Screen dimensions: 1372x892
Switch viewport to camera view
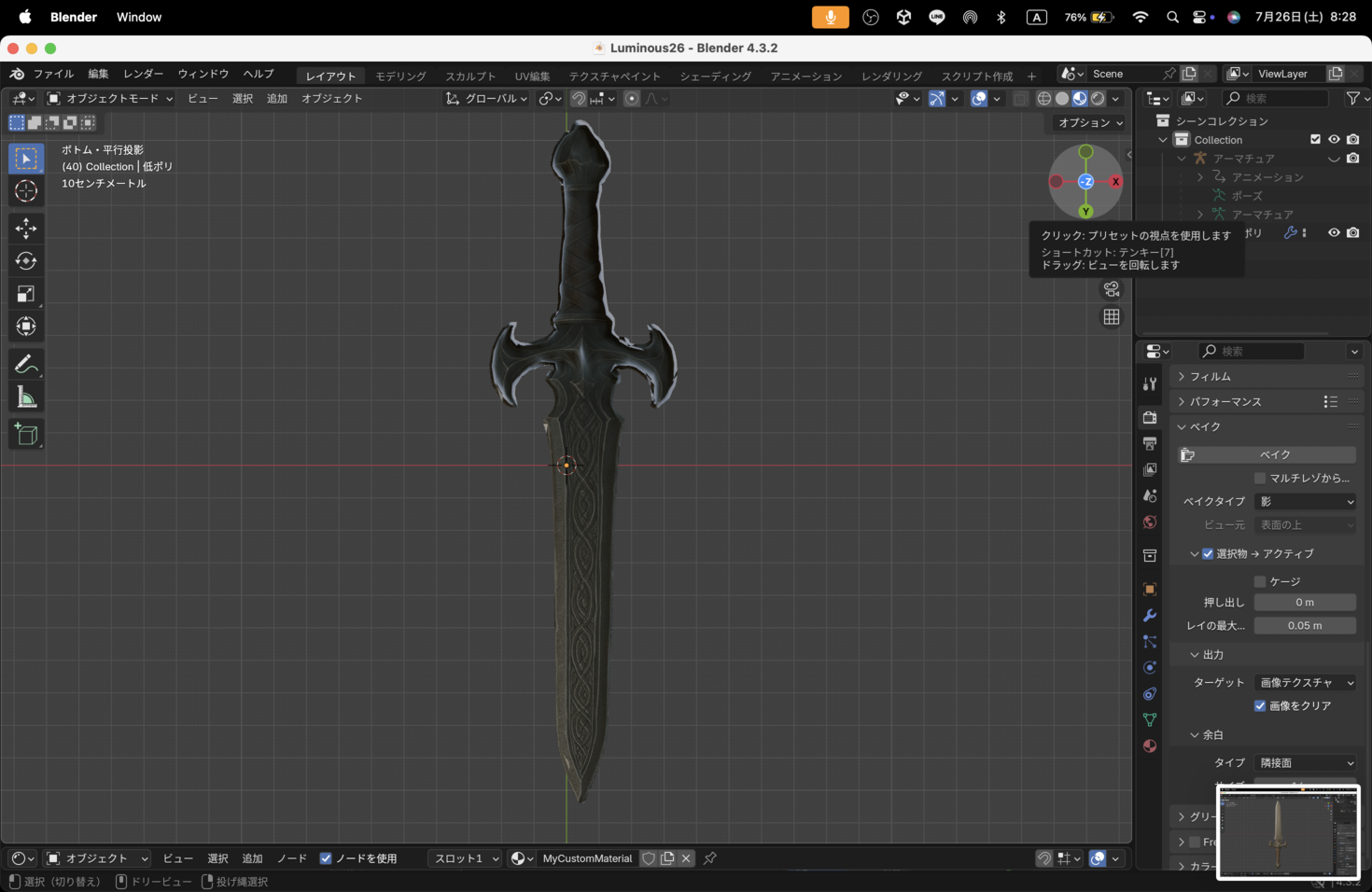click(1112, 289)
